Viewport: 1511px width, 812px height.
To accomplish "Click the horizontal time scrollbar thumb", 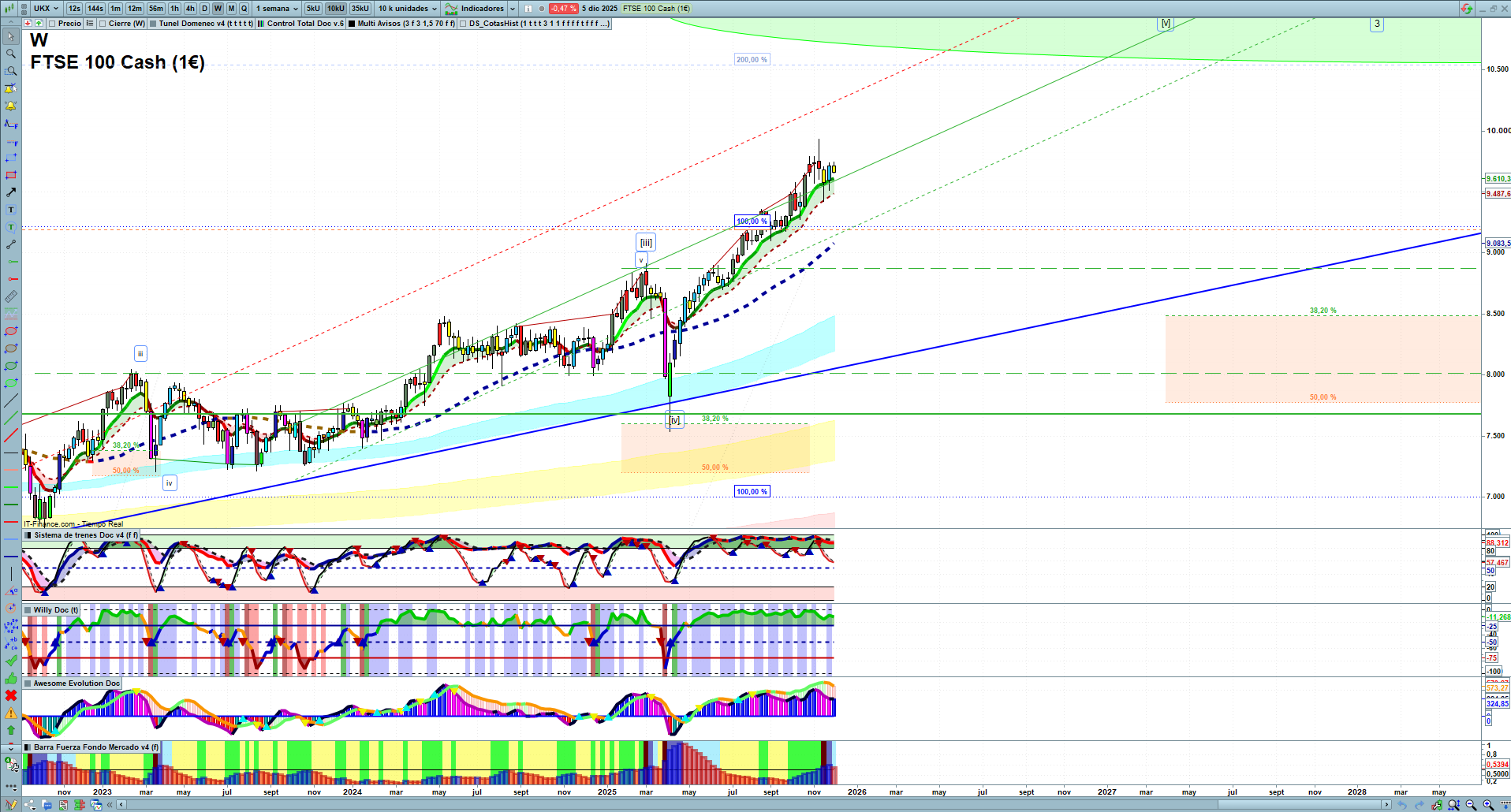I will 1298,805.
